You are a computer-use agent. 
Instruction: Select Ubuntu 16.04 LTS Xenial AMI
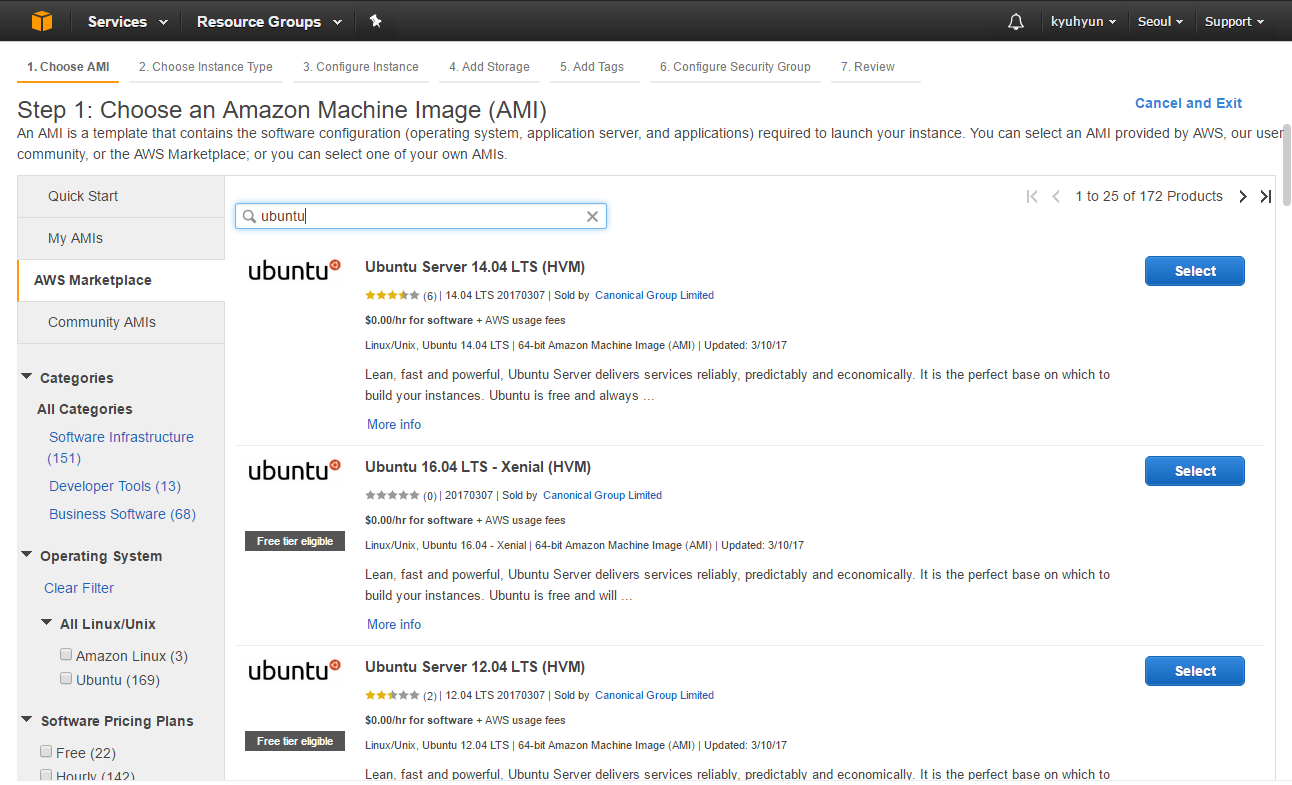(x=1195, y=471)
